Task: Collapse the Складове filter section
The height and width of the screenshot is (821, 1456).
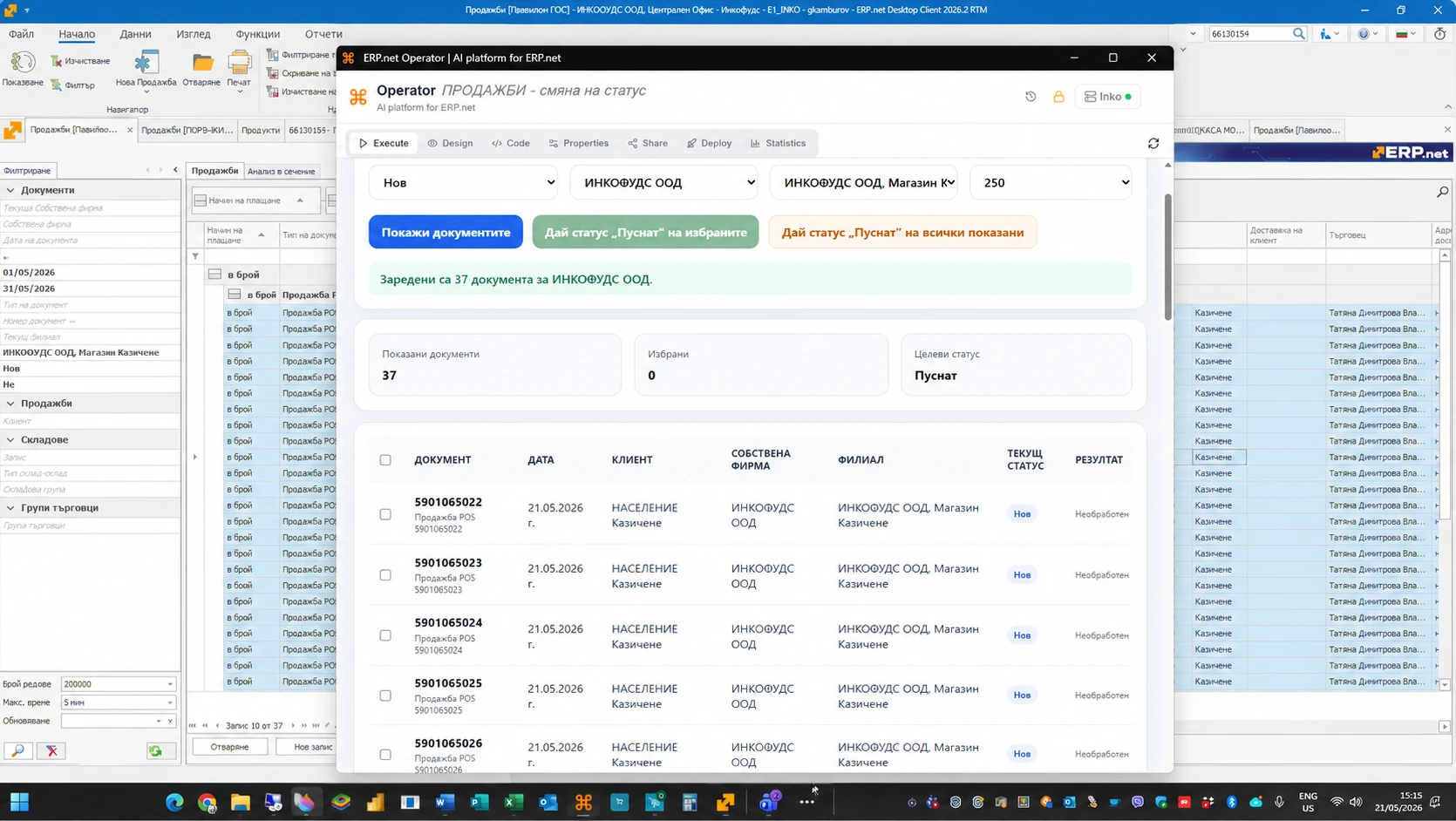Action: (10, 440)
